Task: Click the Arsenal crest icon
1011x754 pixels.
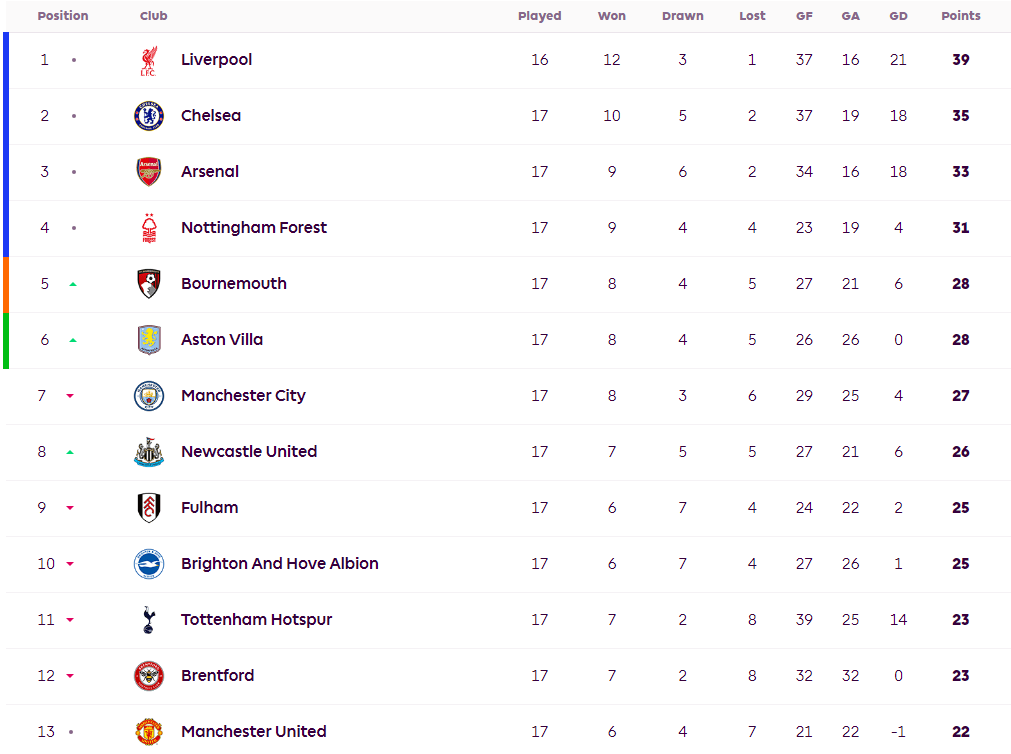Action: (149, 172)
